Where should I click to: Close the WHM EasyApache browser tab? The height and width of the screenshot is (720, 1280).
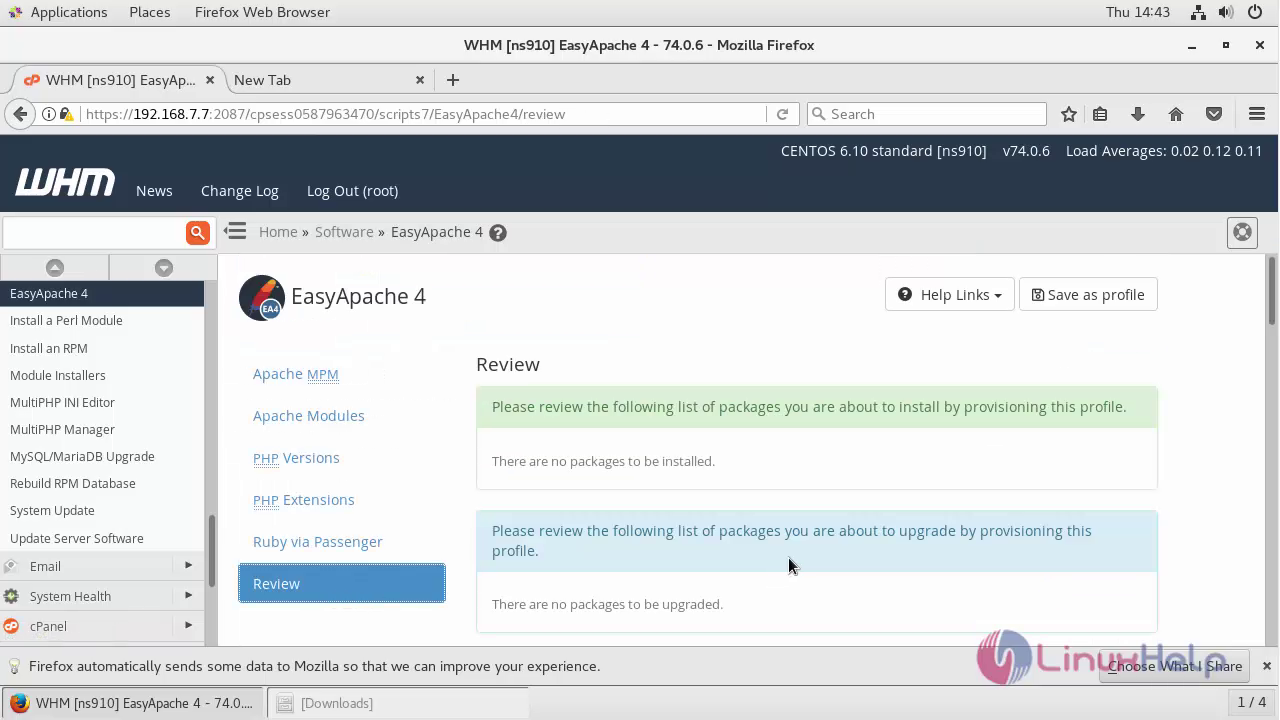[x=209, y=80]
